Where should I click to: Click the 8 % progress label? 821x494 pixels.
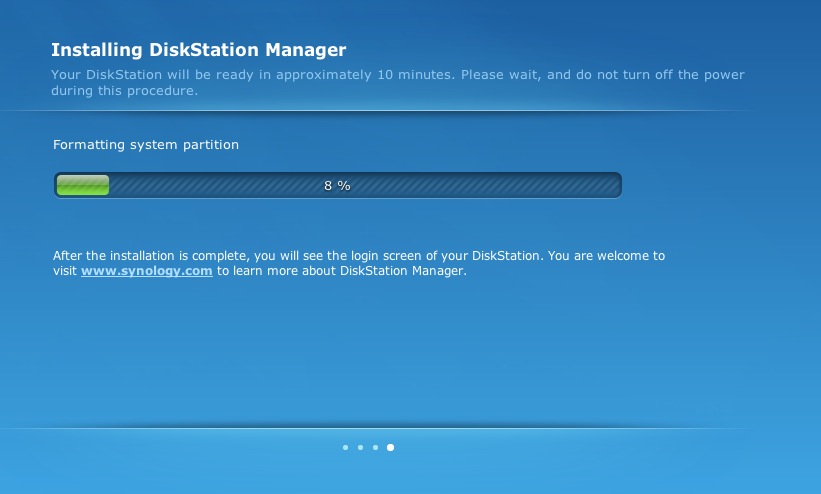click(x=337, y=185)
